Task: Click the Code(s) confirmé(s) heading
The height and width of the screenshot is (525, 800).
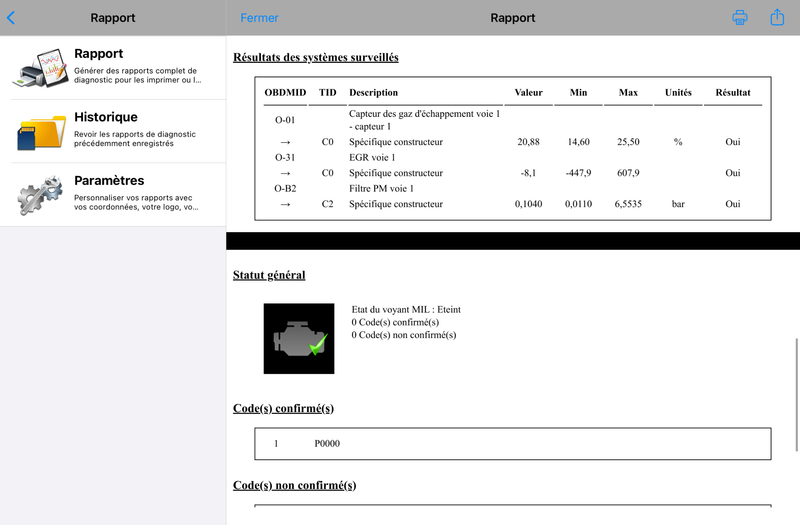Action: (283, 408)
